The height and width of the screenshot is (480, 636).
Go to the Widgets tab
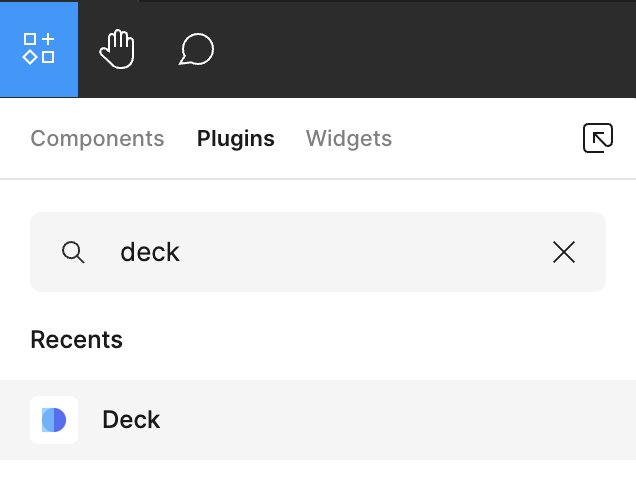[349, 139]
